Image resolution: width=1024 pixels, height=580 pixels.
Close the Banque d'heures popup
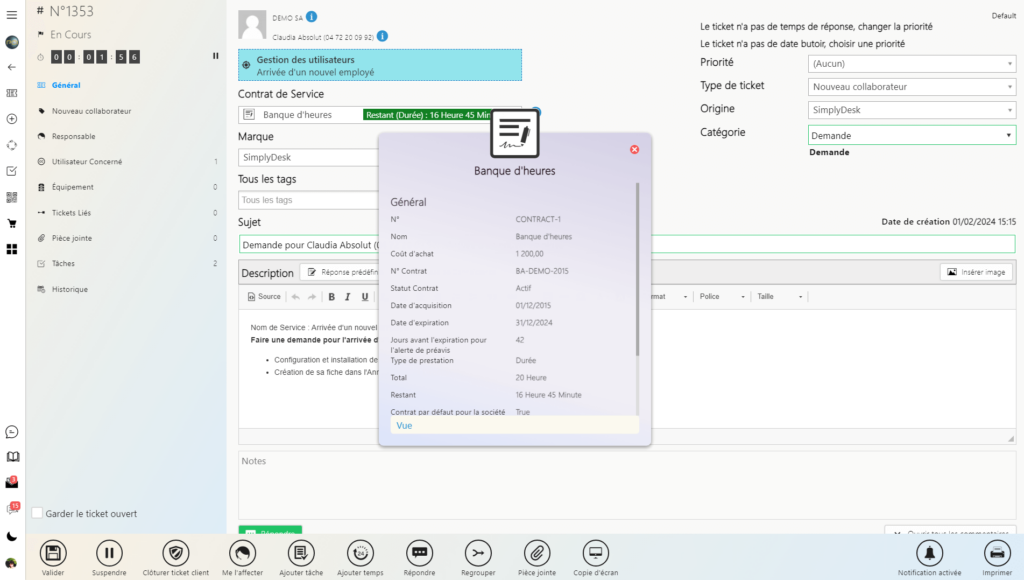coord(634,150)
